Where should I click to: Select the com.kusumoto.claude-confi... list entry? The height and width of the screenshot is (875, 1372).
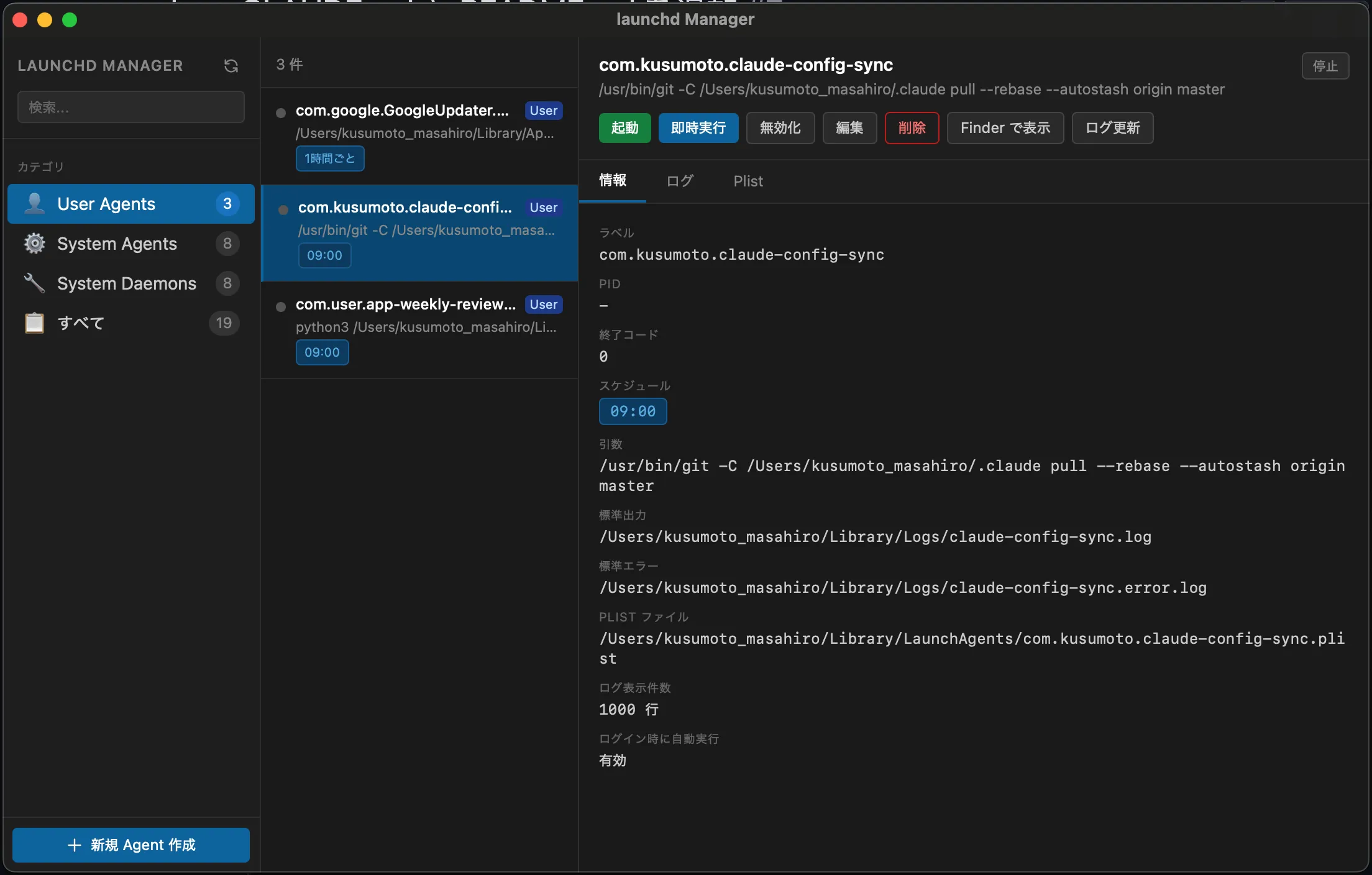[420, 233]
